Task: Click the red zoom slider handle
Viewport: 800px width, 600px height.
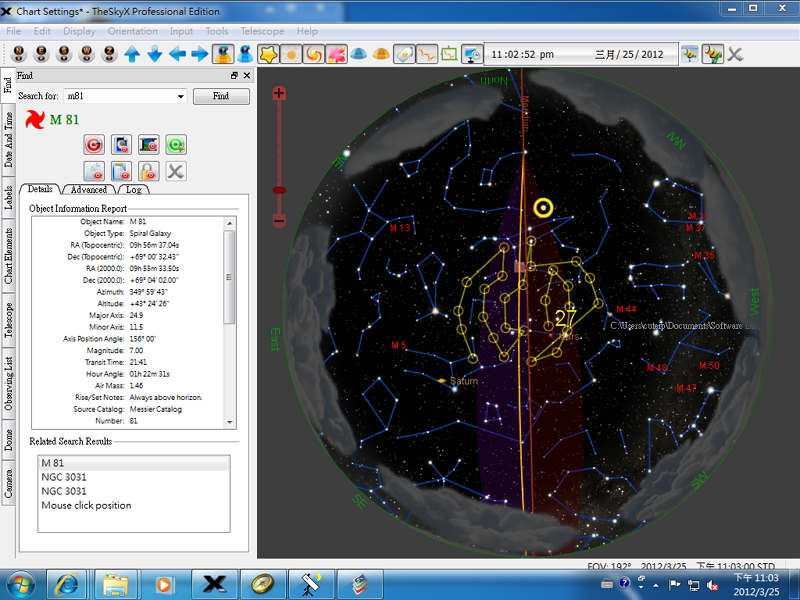Action: point(279,189)
